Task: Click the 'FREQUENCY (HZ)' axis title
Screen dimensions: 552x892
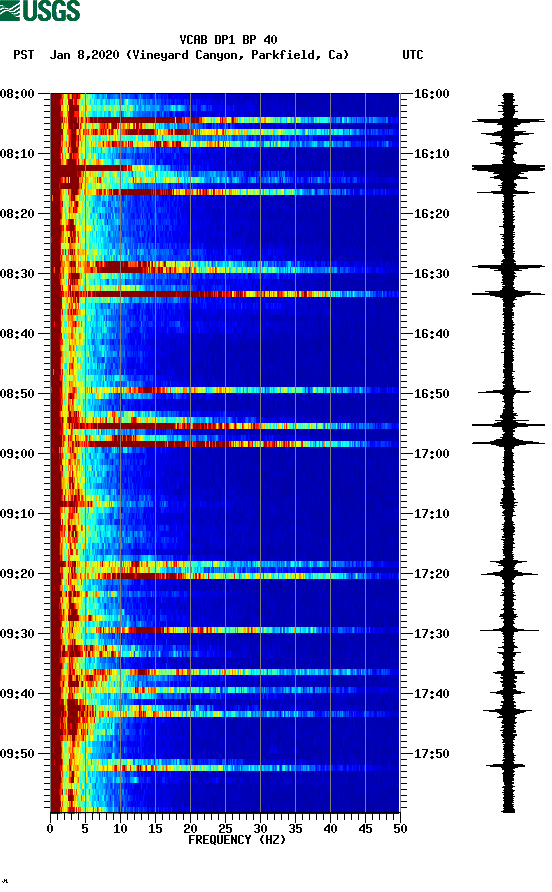Action: (237, 840)
